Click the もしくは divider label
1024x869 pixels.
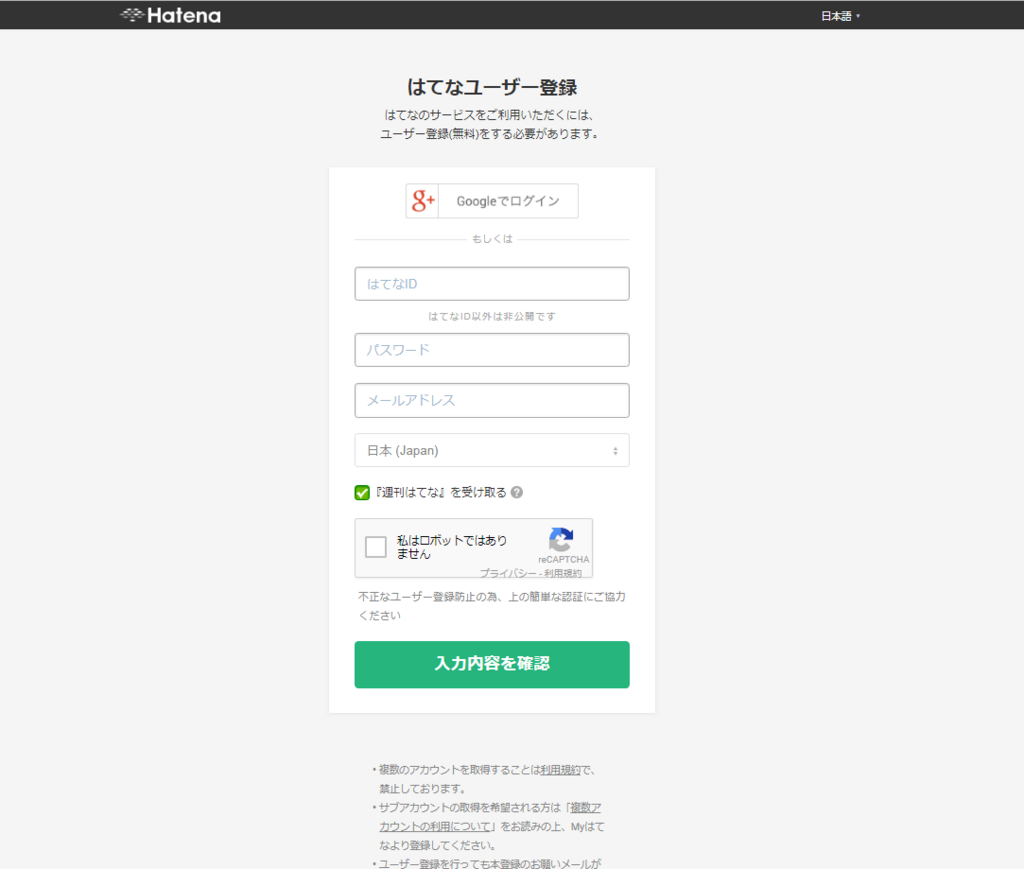(x=492, y=239)
